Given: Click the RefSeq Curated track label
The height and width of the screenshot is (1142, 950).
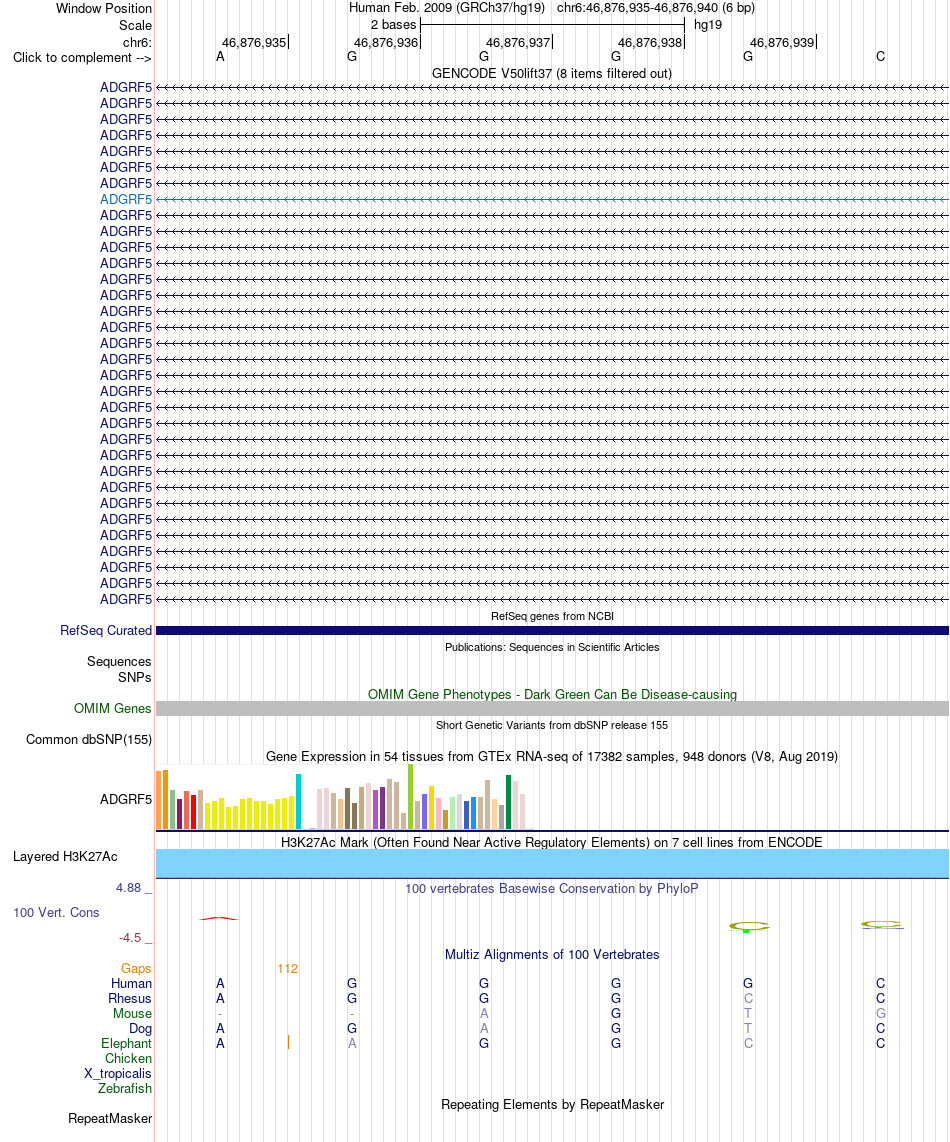Looking at the screenshot, I should pyautogui.click(x=106, y=631).
